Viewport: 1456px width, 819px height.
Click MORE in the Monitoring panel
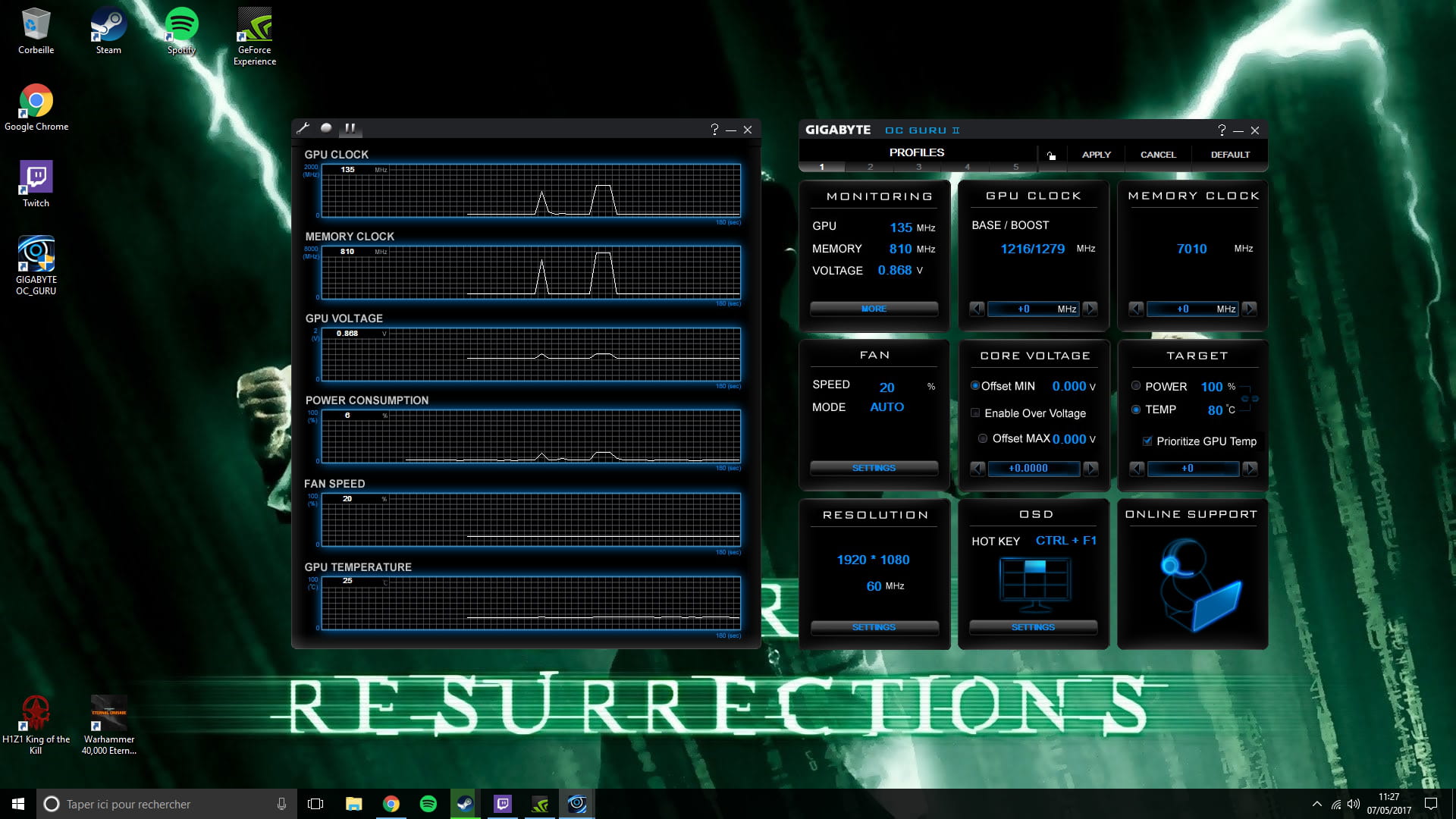[874, 309]
